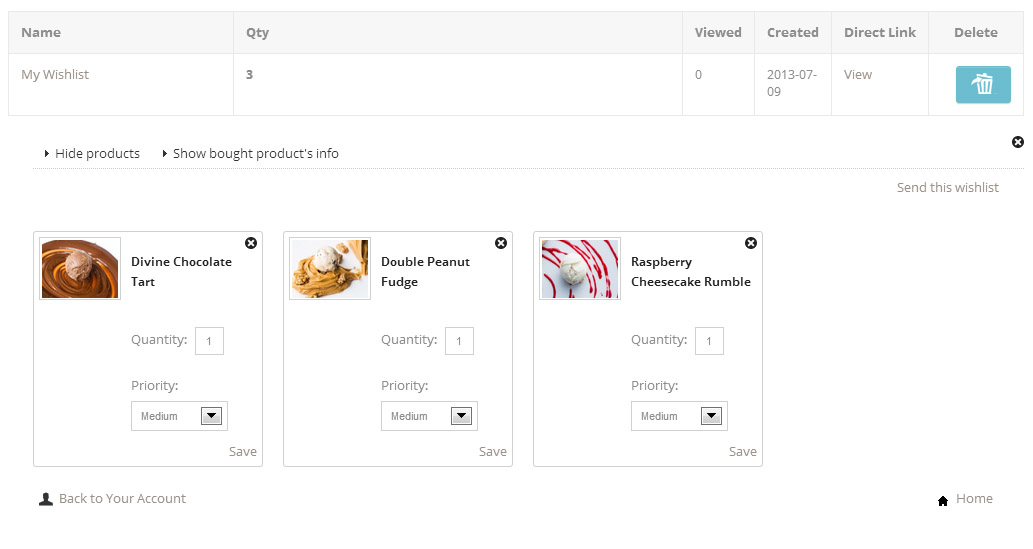Click the Quantity field for Double Peanut Fudge
The width and height of the screenshot is (1033, 549).
[459, 341]
